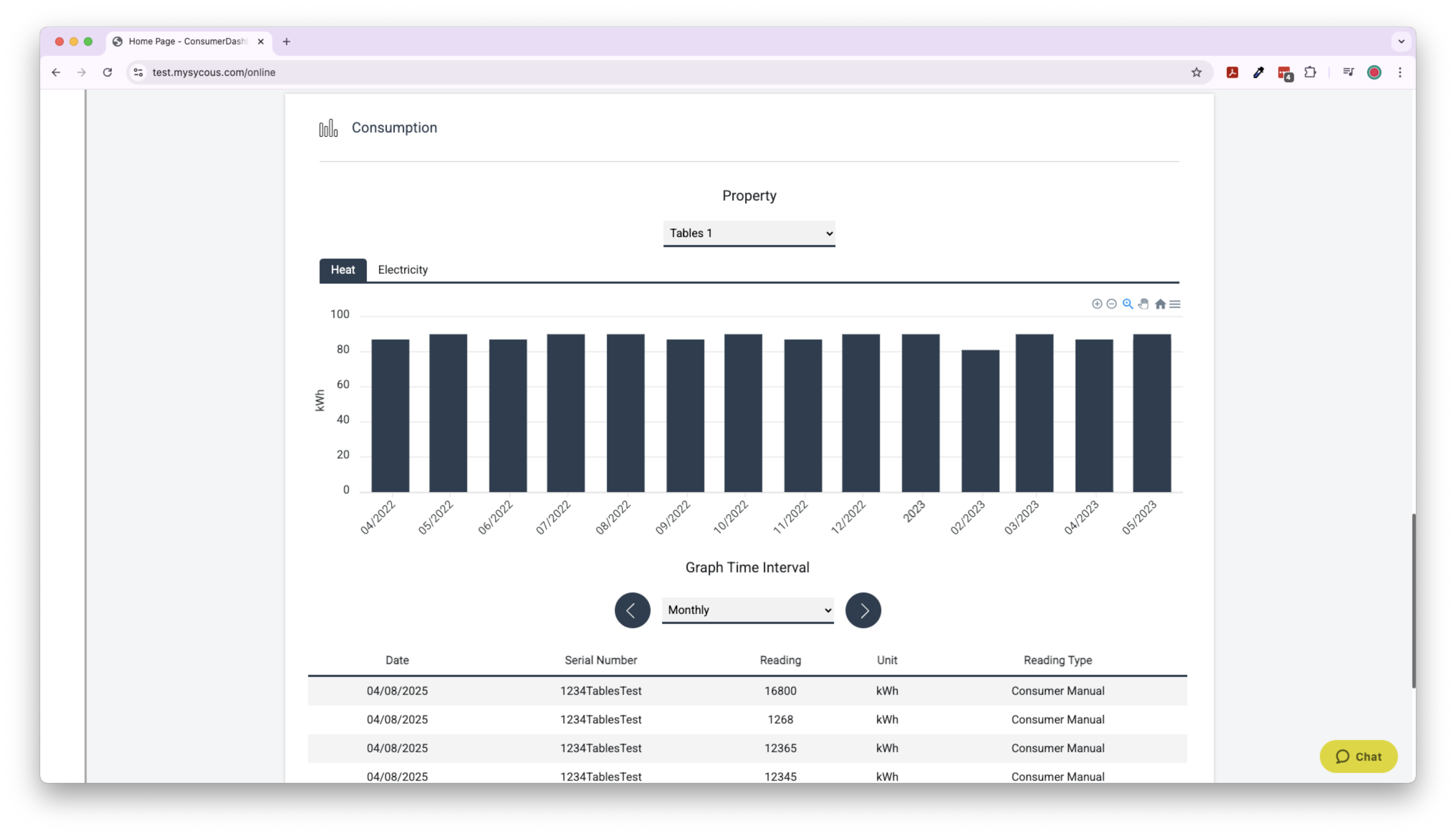Go to previous time interval
This screenshot has width=1456, height=836.
632,610
